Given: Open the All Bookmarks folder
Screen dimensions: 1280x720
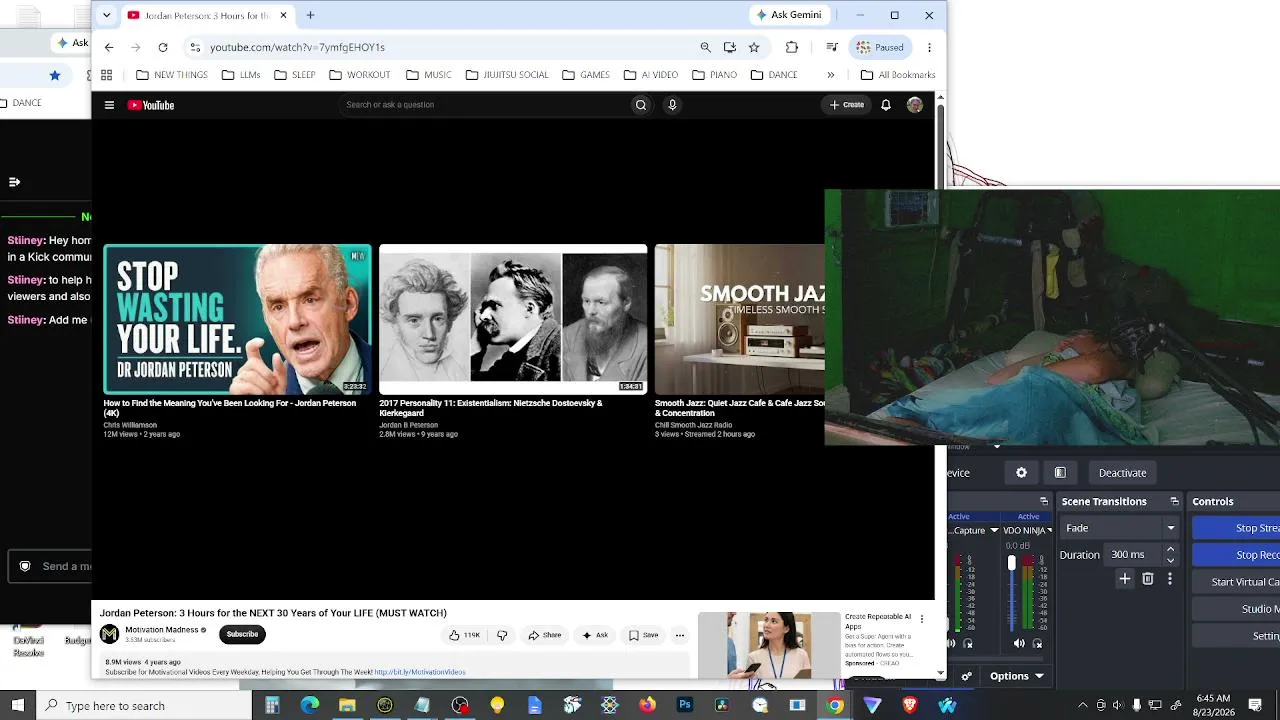Looking at the screenshot, I should click(x=898, y=75).
